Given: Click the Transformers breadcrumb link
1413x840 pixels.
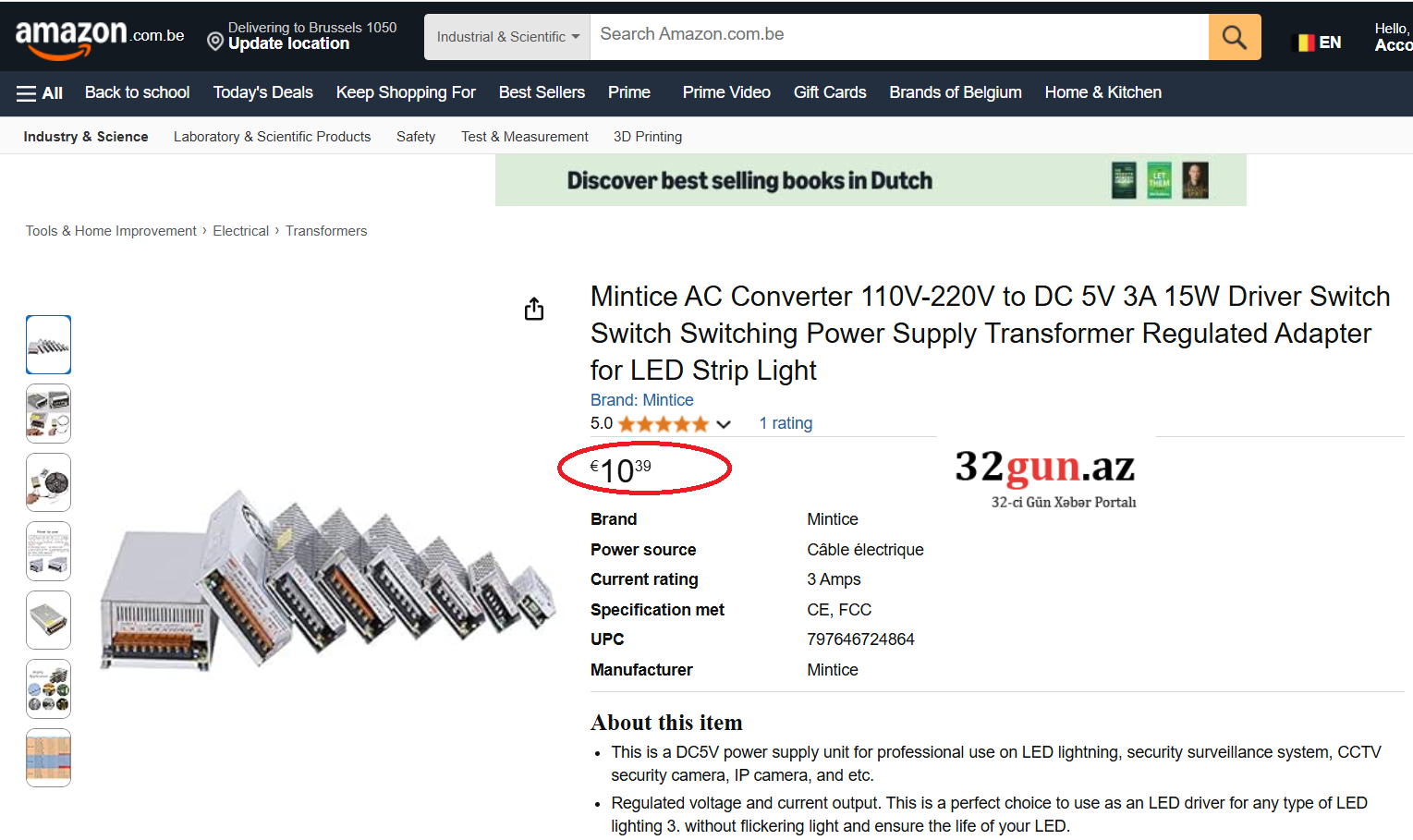Looking at the screenshot, I should click(326, 231).
